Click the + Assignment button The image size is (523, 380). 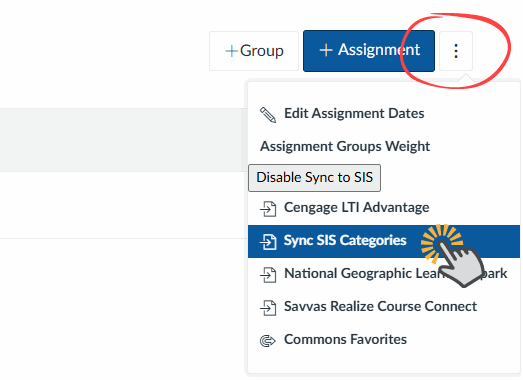point(369,51)
